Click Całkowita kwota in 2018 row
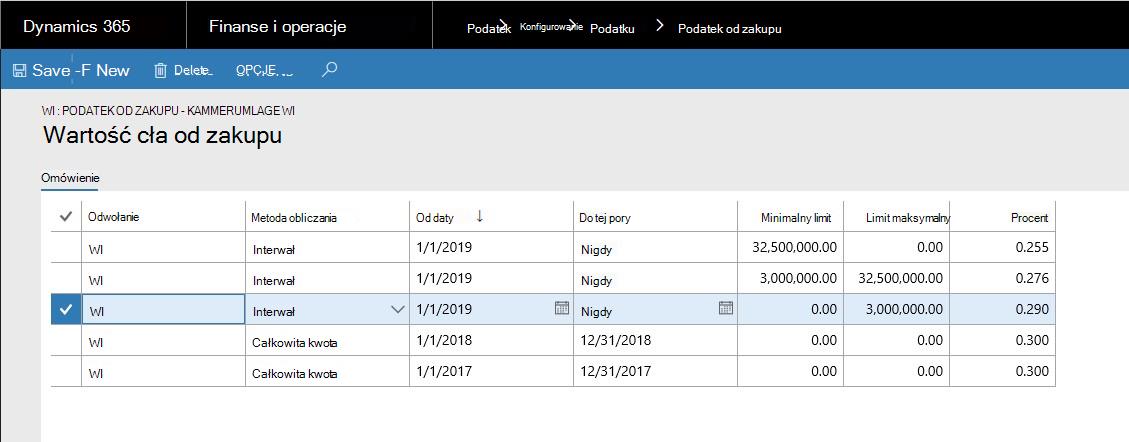The height and width of the screenshot is (442, 1129). pyautogui.click(x=294, y=343)
